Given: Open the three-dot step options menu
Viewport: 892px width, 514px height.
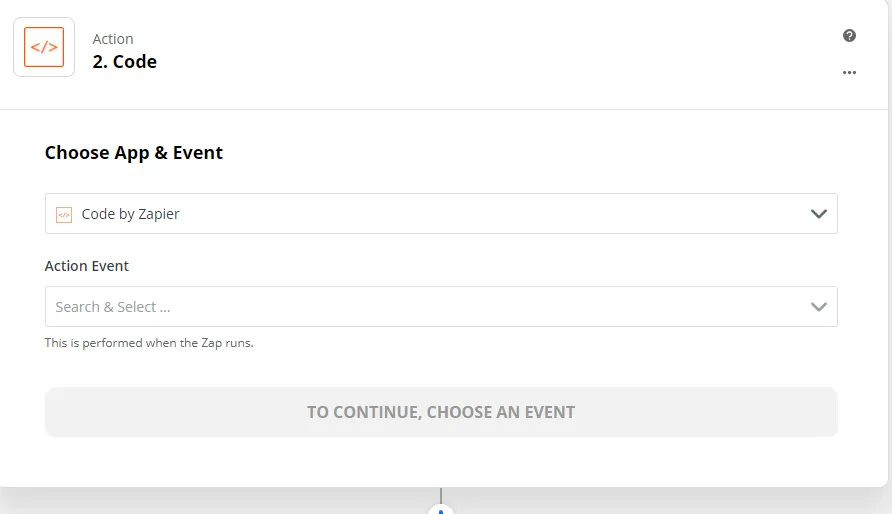Looking at the screenshot, I should (x=849, y=73).
